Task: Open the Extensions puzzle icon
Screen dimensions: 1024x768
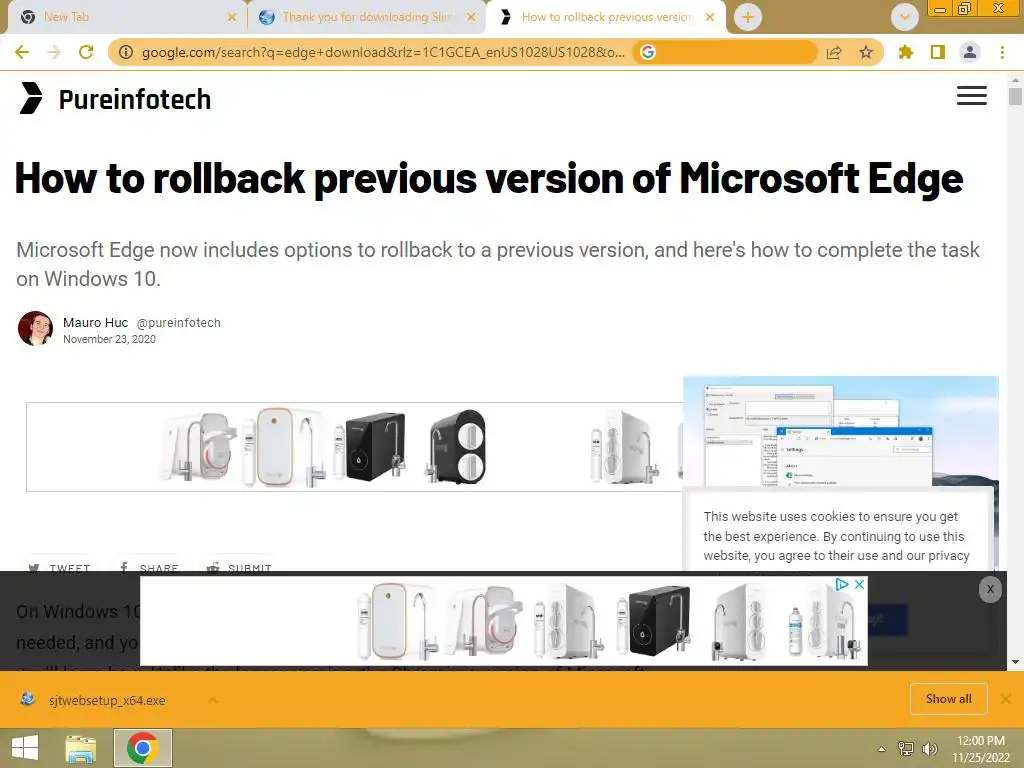Action: point(905,52)
